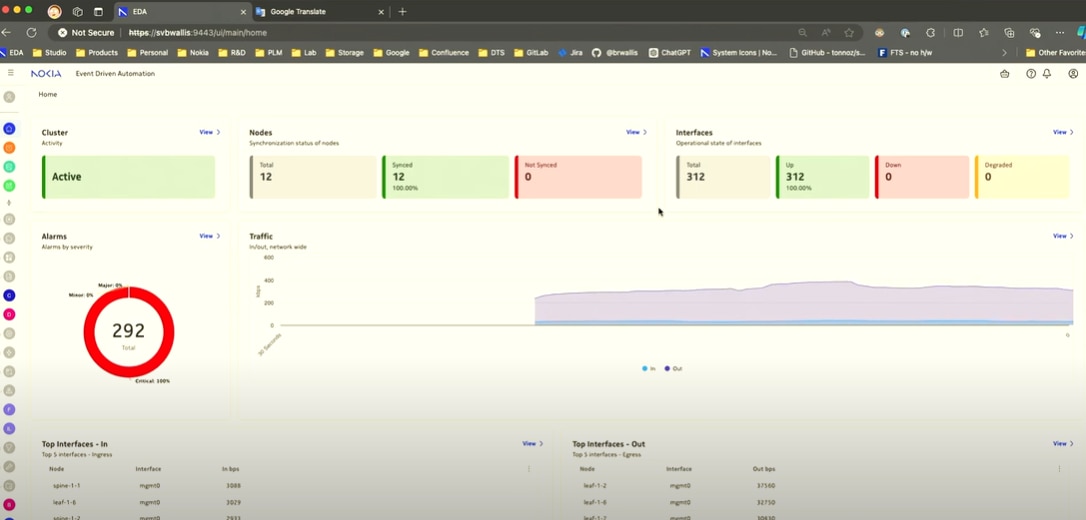1086x520 pixels.
Task: Add this page to favorites with the star
Action: [848, 33]
